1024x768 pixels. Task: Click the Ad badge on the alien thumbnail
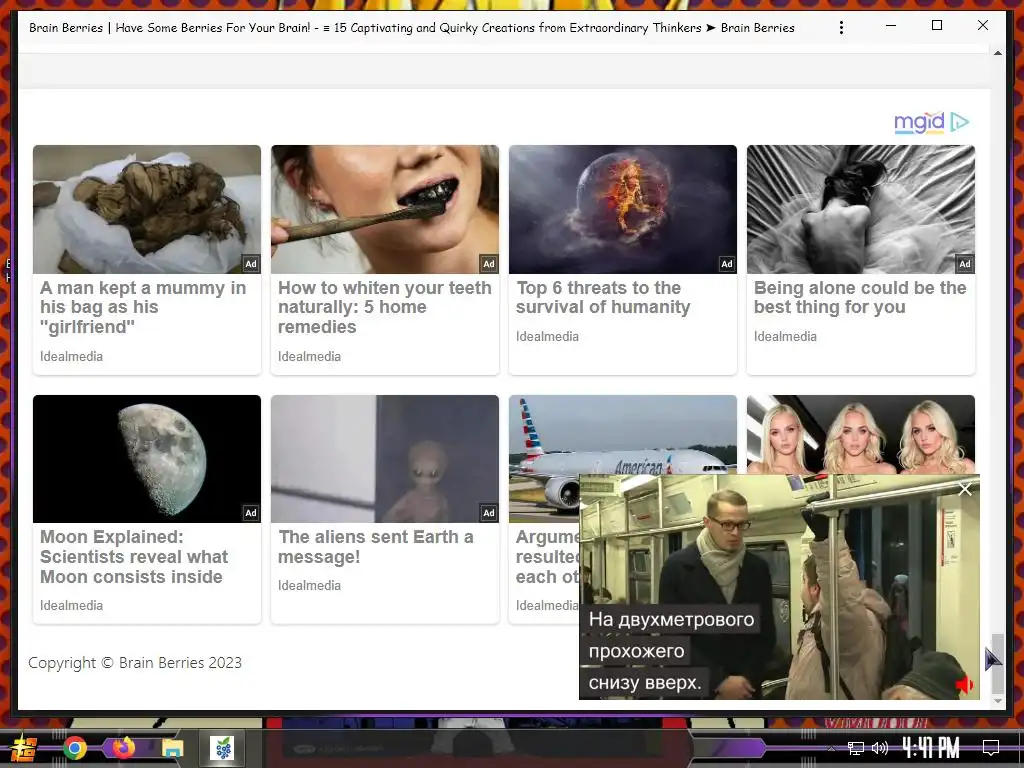pyautogui.click(x=488, y=513)
